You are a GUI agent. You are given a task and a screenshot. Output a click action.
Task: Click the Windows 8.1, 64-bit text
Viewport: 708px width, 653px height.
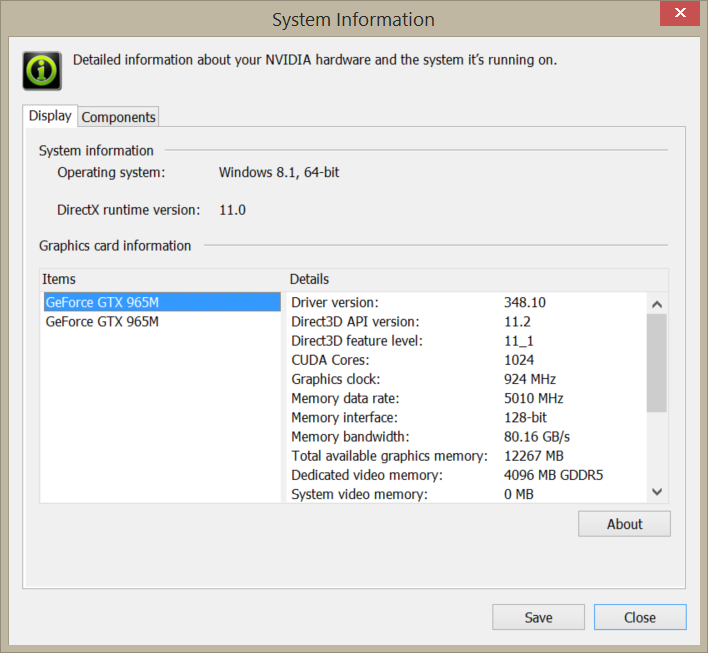point(279,173)
